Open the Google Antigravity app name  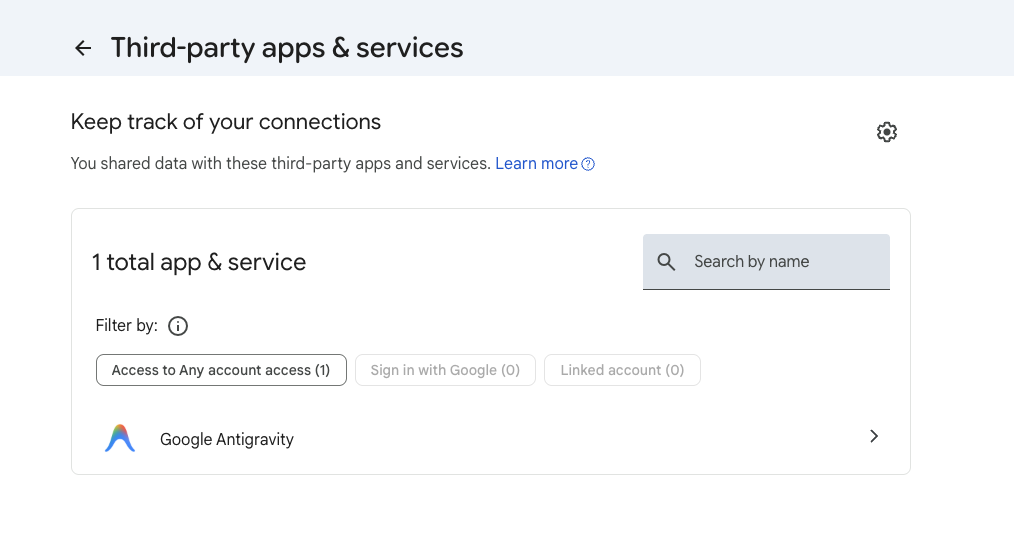coord(227,439)
